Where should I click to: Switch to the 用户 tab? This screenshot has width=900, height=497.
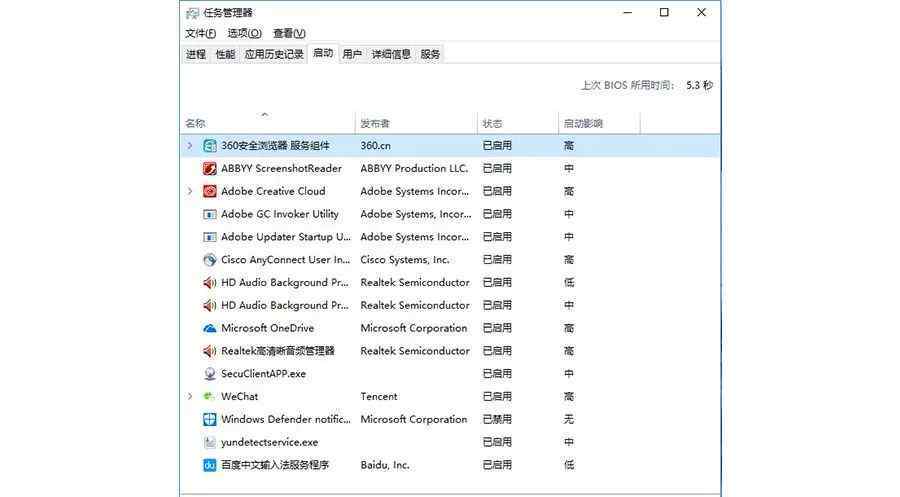click(x=352, y=55)
